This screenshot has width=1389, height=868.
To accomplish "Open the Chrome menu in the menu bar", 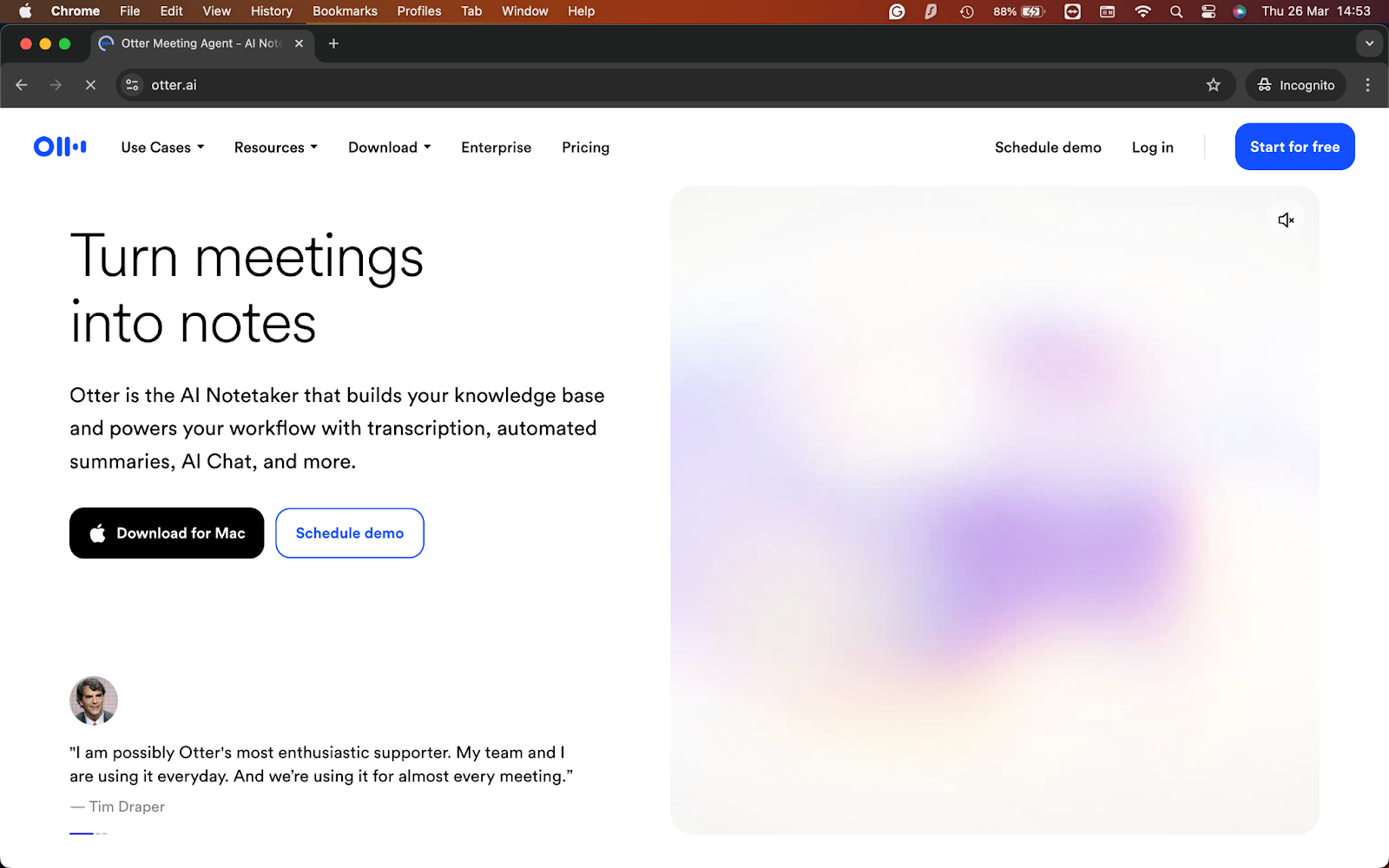I will pyautogui.click(x=76, y=11).
